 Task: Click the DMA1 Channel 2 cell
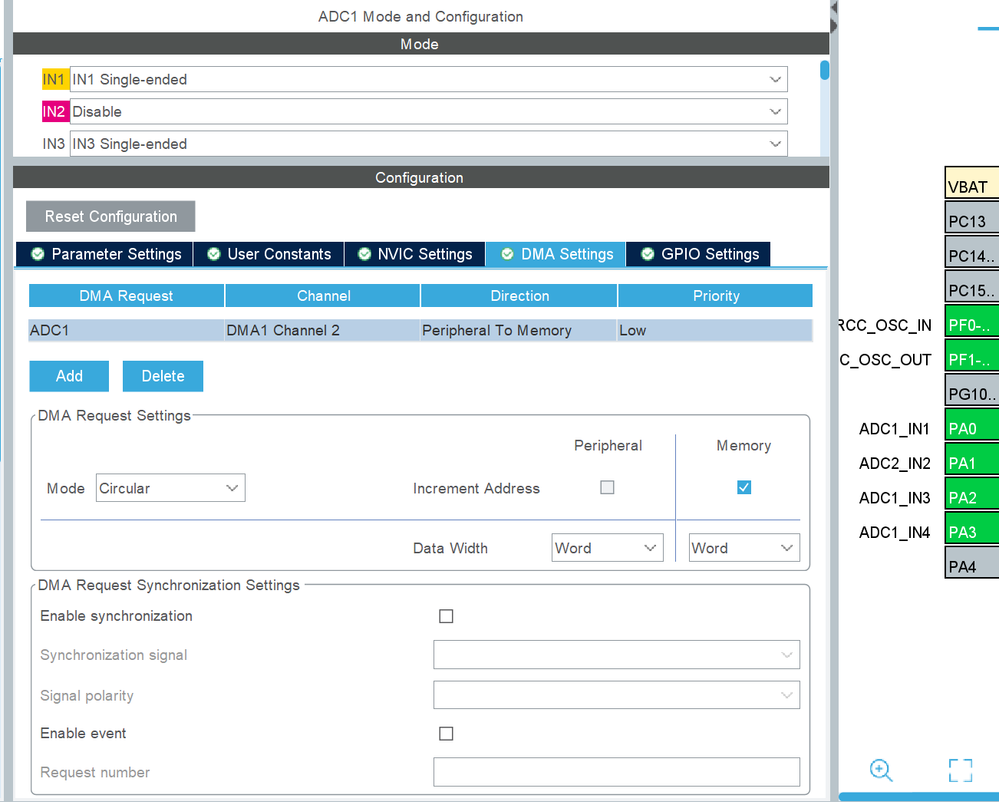pos(322,331)
